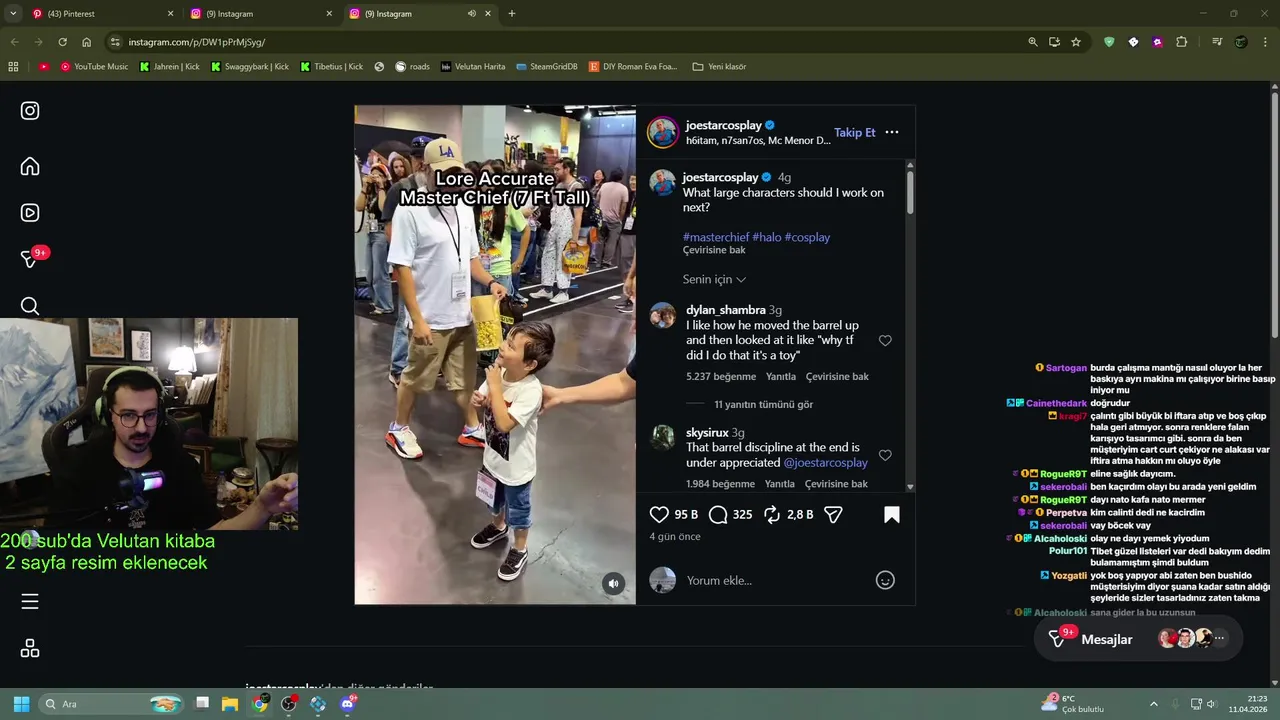Screen dimensions: 1280x720
Task: Open comments via the speech bubble icon
Action: pyautogui.click(x=718, y=514)
